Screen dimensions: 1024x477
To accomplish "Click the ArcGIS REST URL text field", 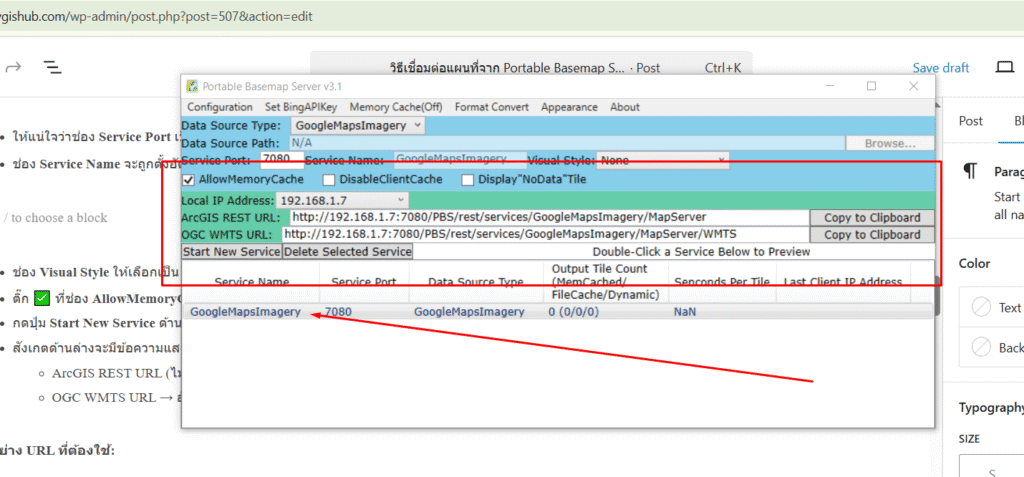I will click(549, 218).
